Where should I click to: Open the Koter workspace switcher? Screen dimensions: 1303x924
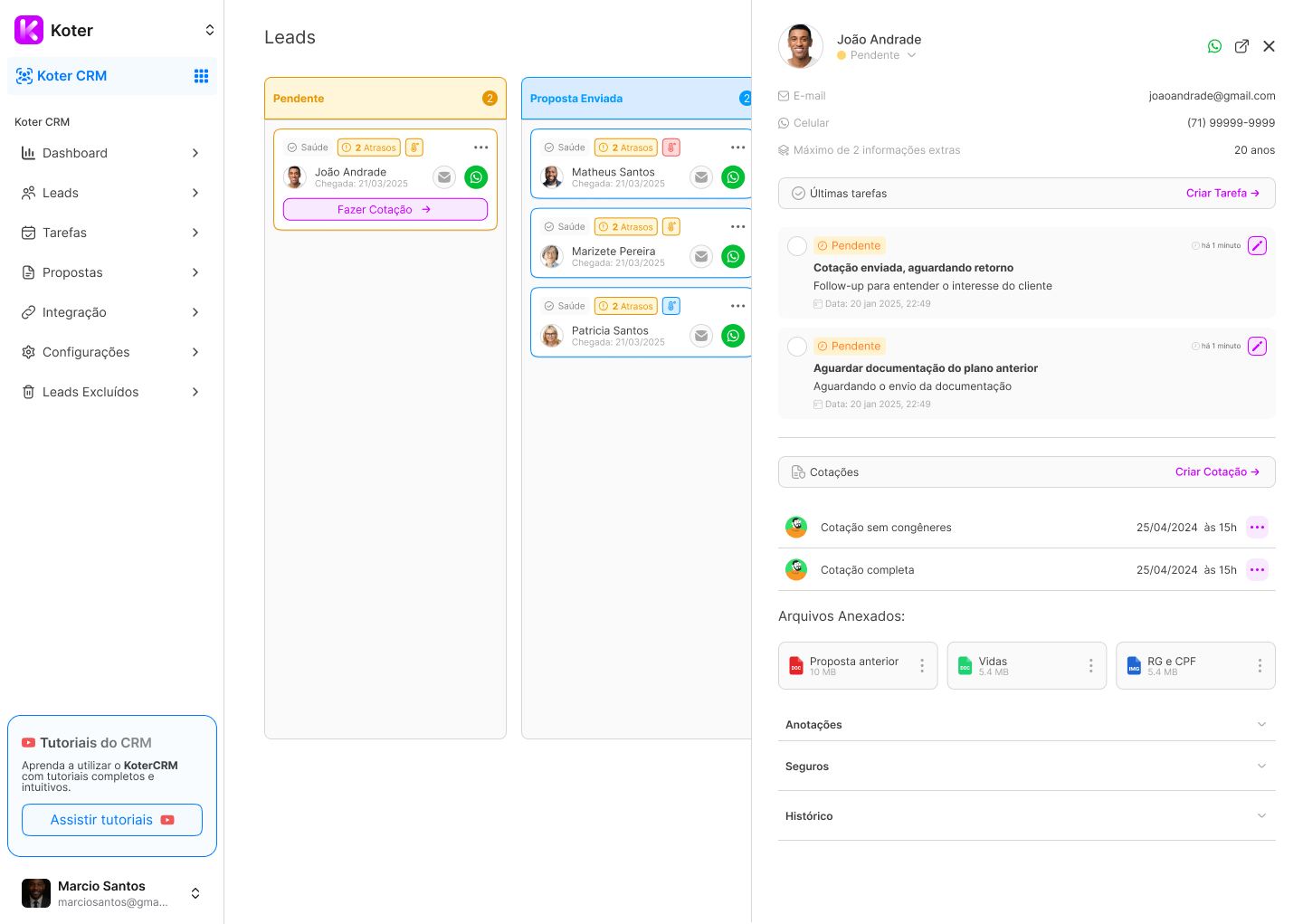209,30
